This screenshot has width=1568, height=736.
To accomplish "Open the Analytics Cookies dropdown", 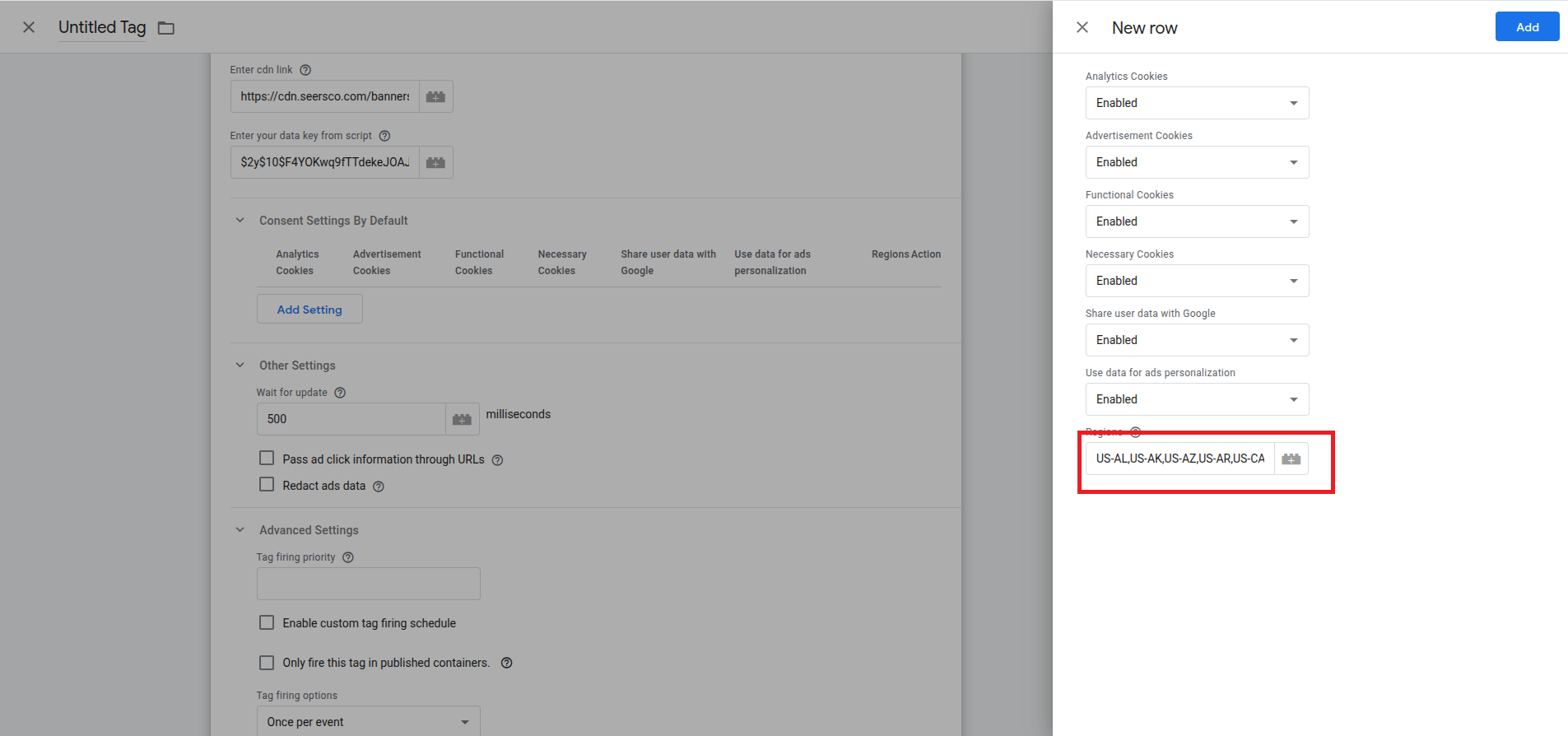I will 1197,103.
